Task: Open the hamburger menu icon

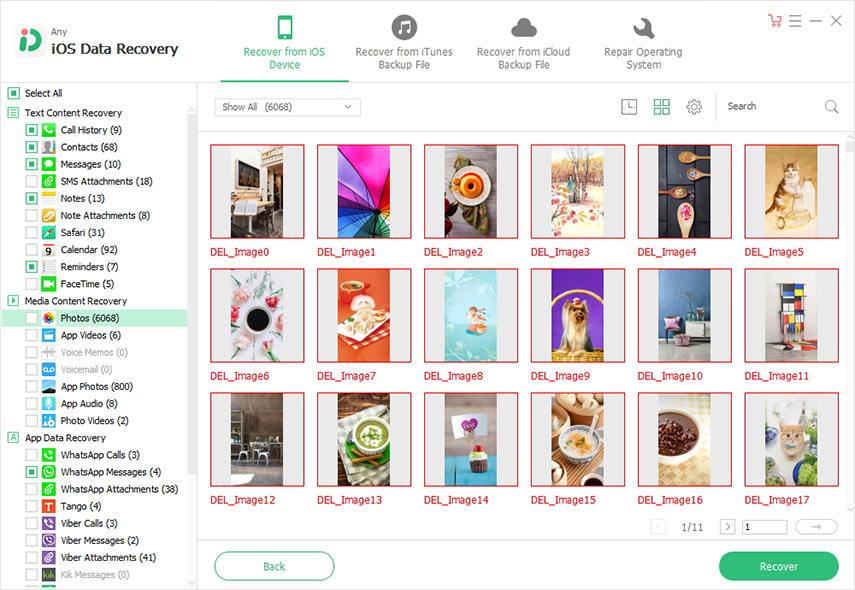Action: [x=795, y=21]
